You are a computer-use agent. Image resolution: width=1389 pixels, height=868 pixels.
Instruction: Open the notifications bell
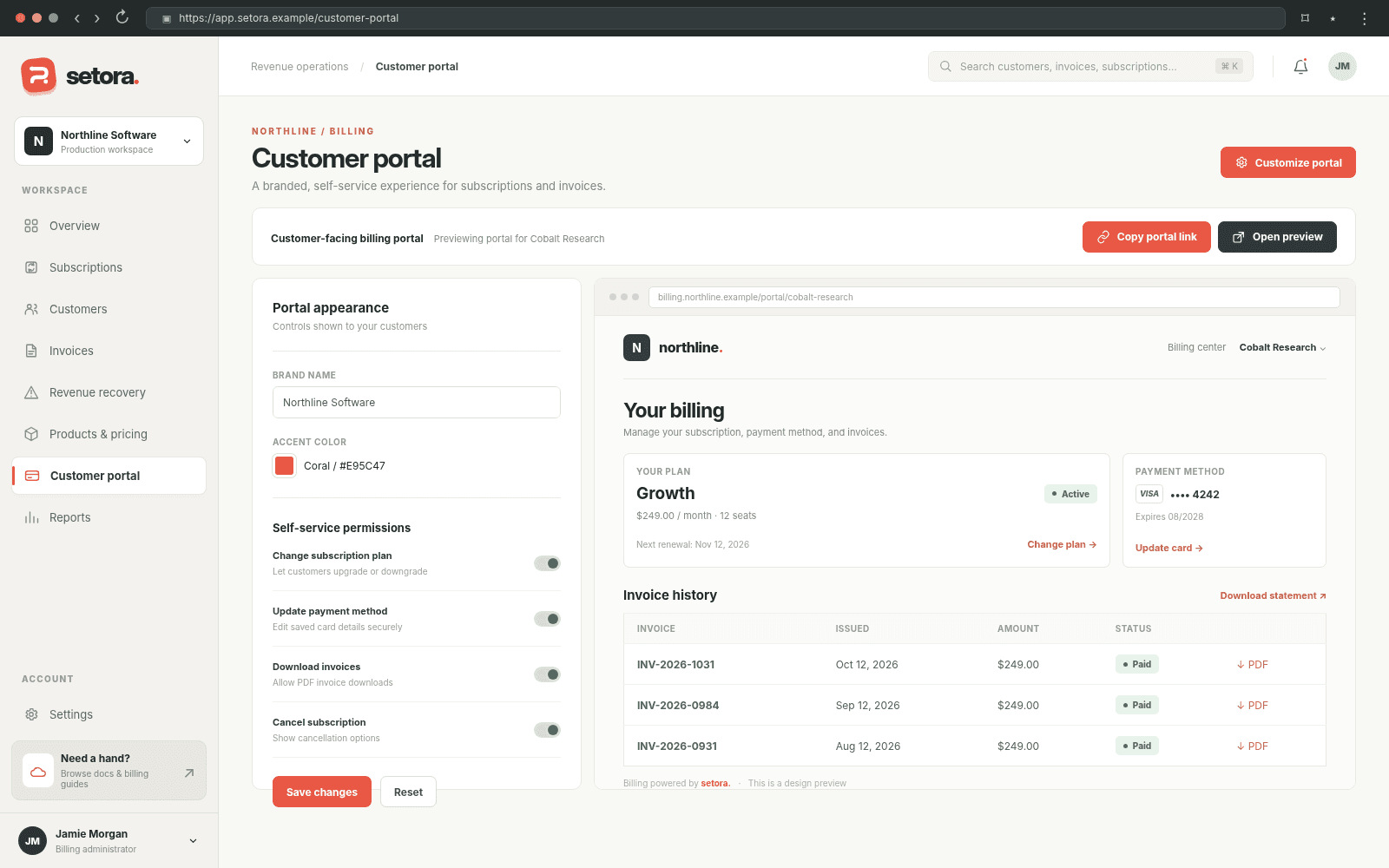click(1300, 67)
